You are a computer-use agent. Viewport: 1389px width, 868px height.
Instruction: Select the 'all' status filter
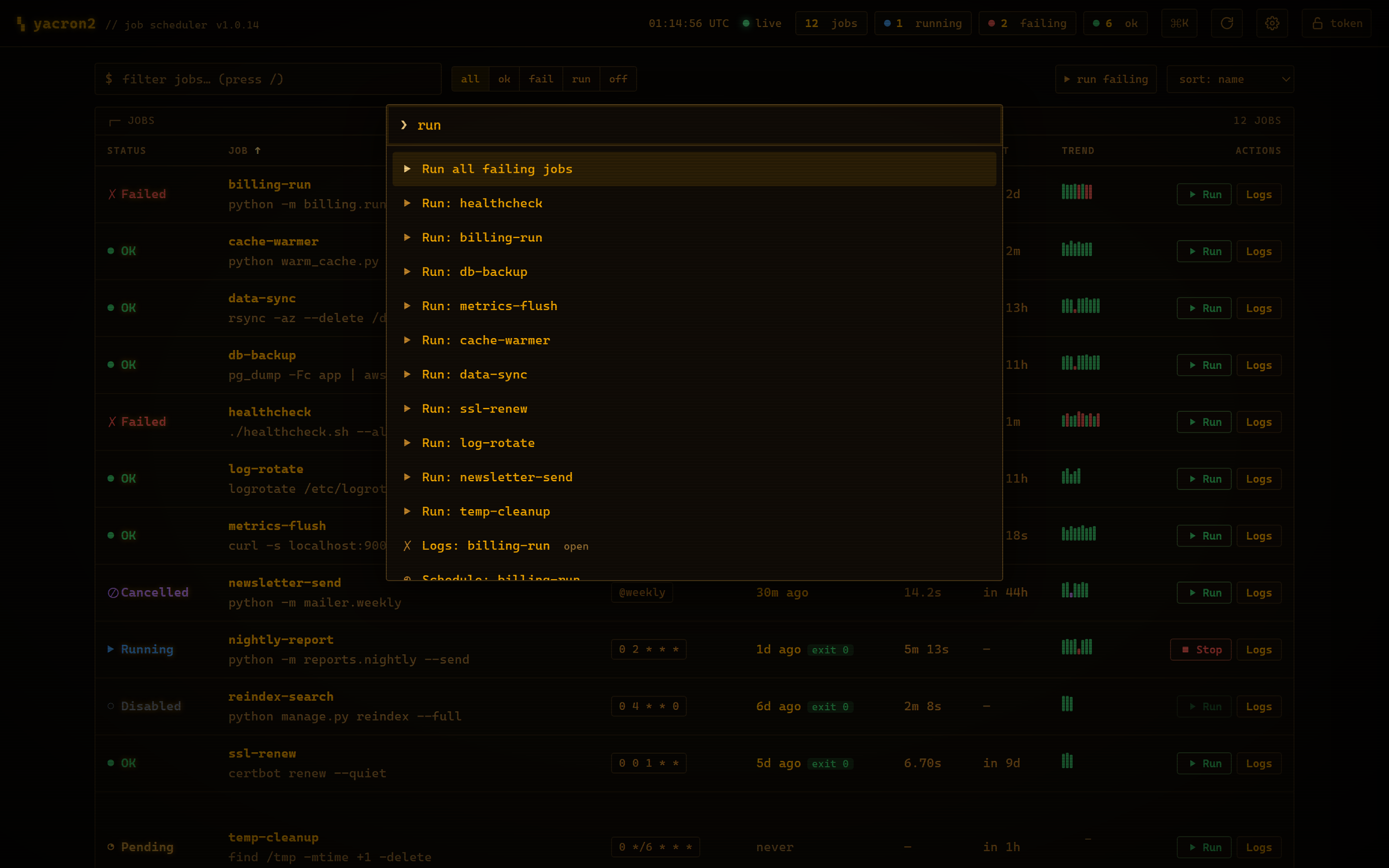tap(470, 79)
